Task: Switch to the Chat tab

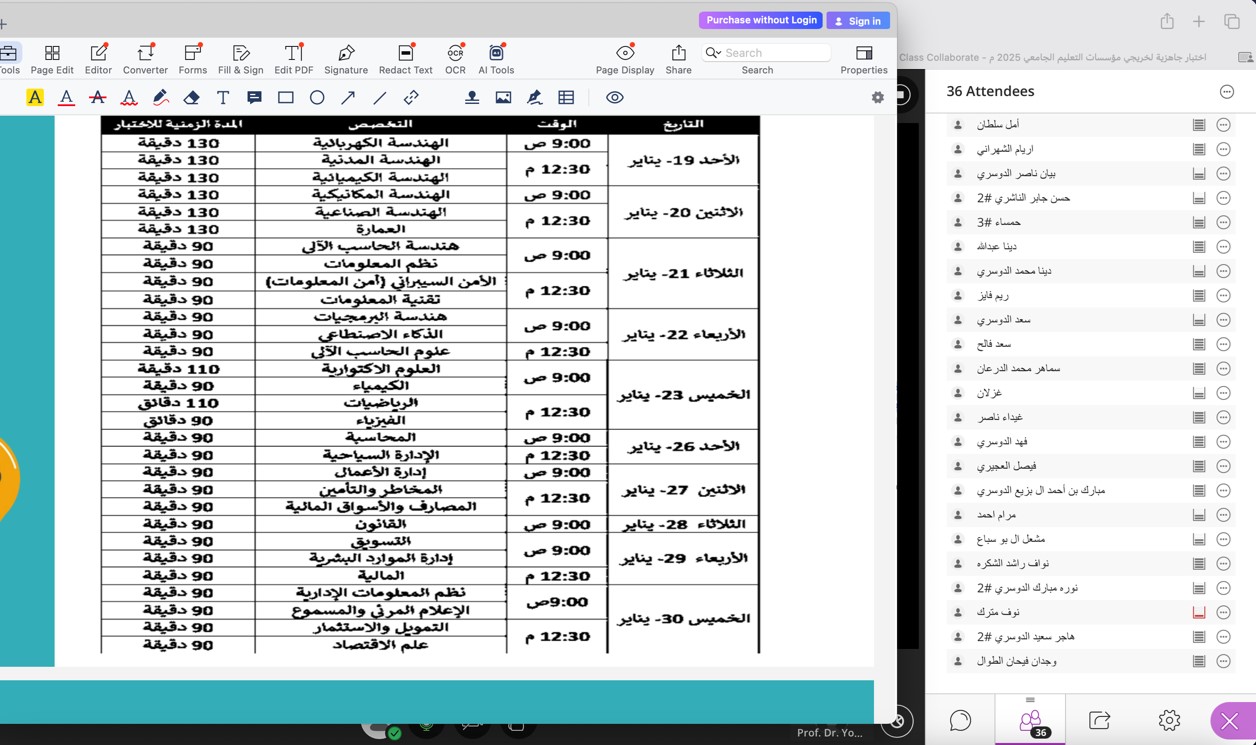Action: (960, 720)
